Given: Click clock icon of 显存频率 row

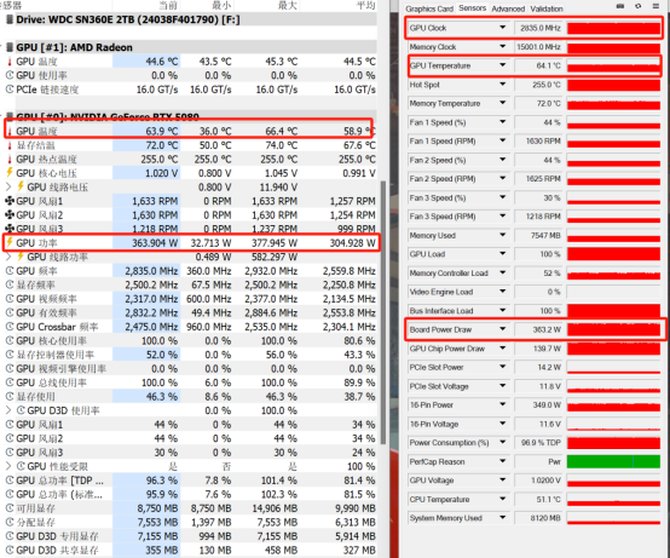Looking at the screenshot, I should 9,285.
